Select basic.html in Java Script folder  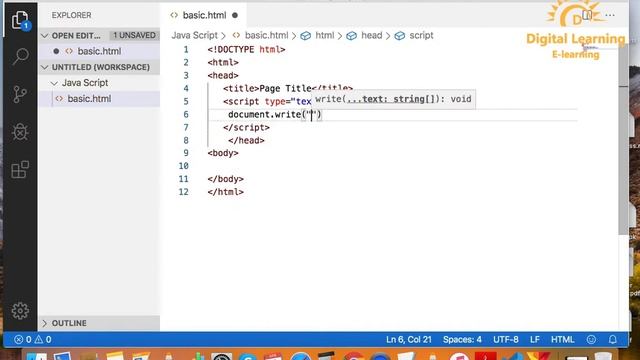[x=99, y=99]
